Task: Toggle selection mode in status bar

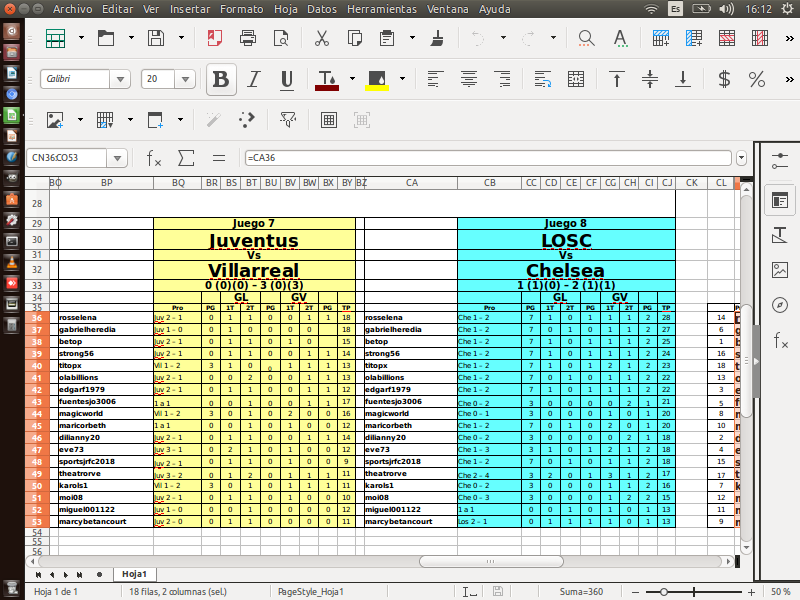Action: click(469, 591)
